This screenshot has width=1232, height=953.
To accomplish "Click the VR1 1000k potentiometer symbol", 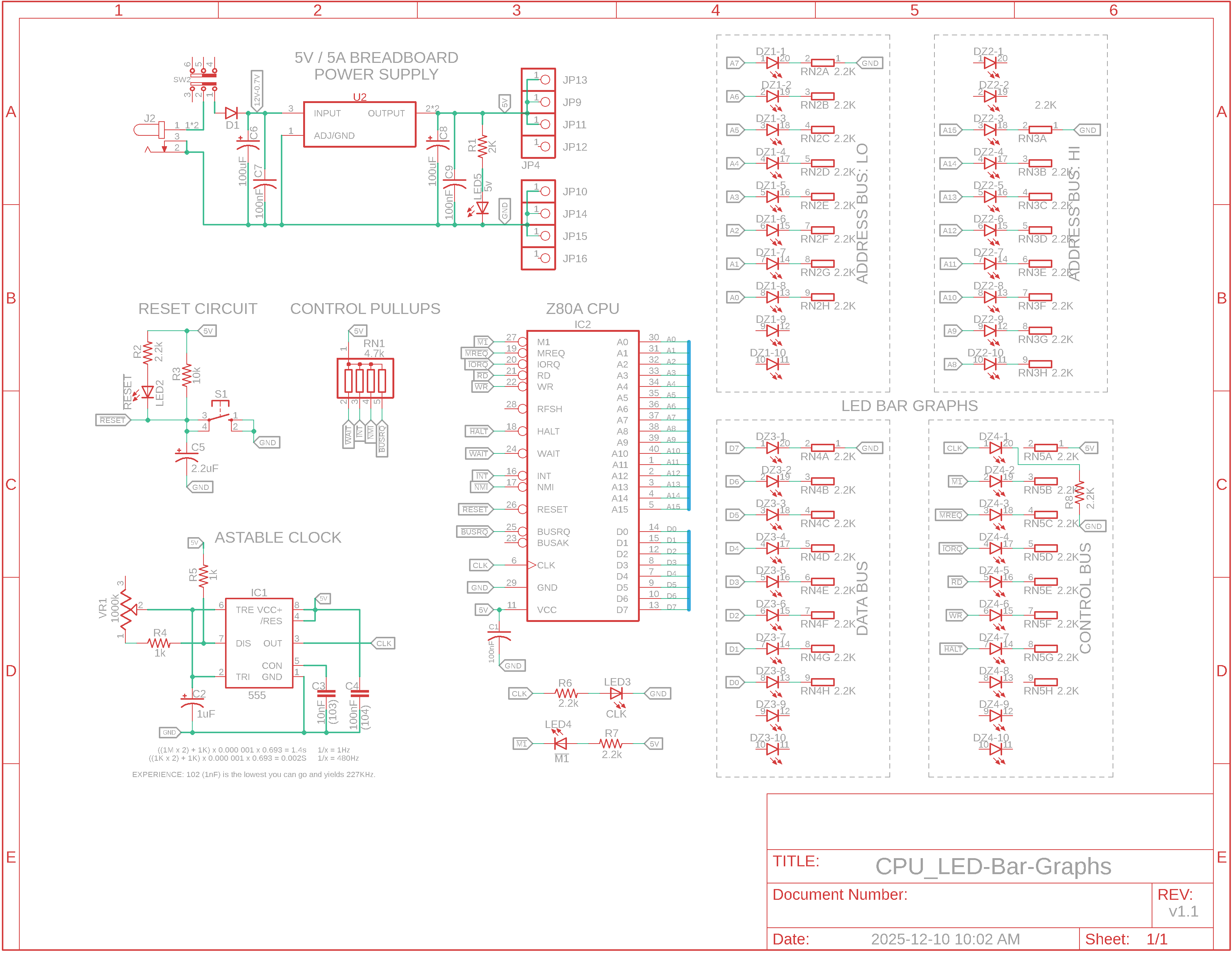I will 126,609.
